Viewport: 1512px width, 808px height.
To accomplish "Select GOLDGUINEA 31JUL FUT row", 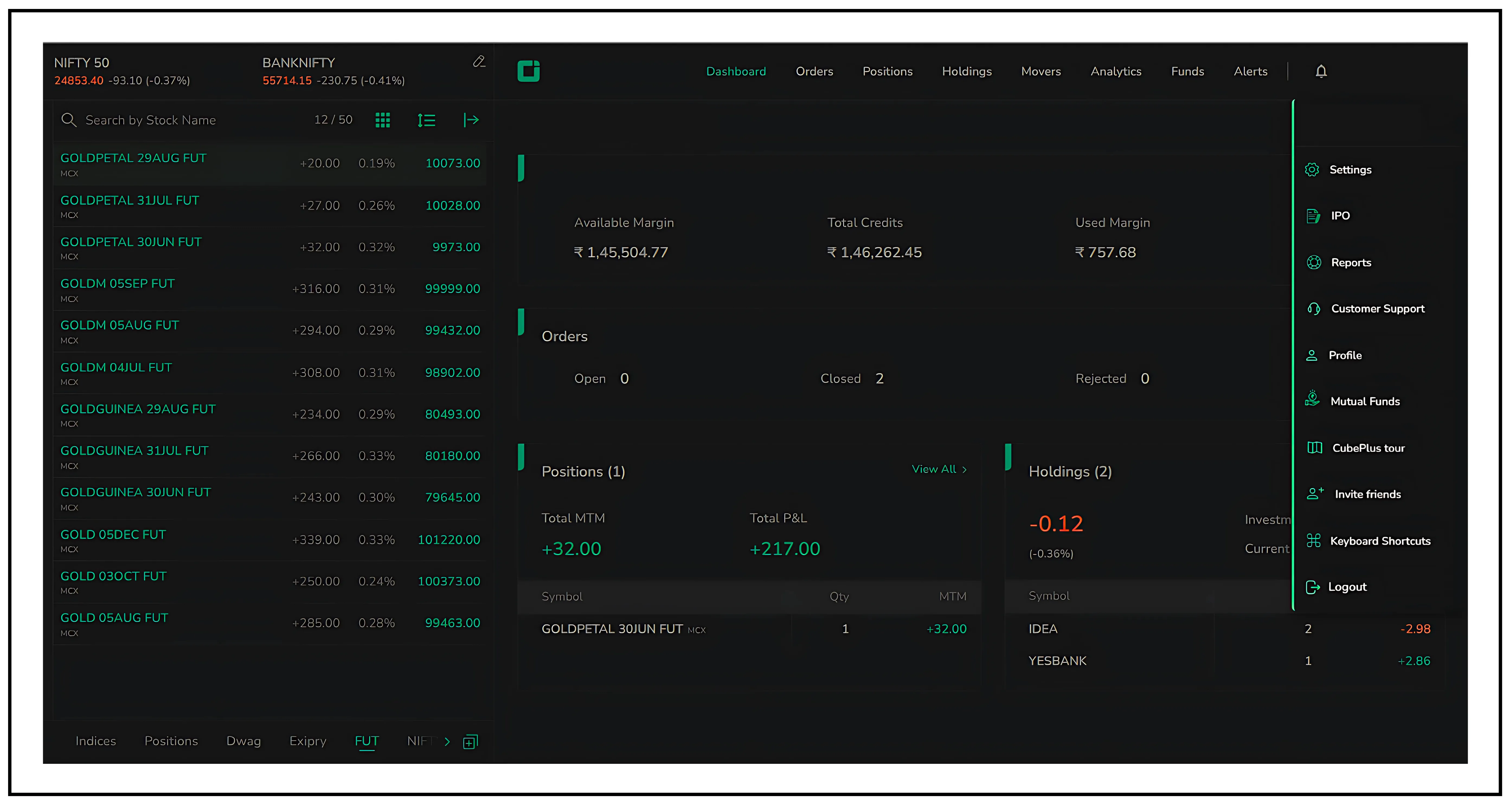I will 269,457.
